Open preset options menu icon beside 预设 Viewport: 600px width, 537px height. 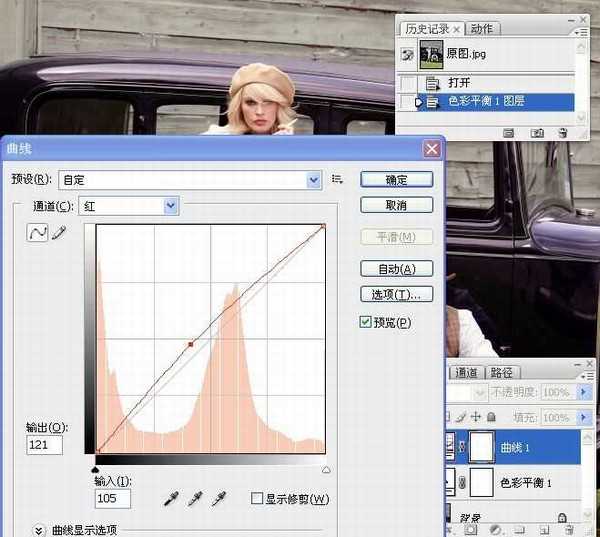tap(337, 179)
